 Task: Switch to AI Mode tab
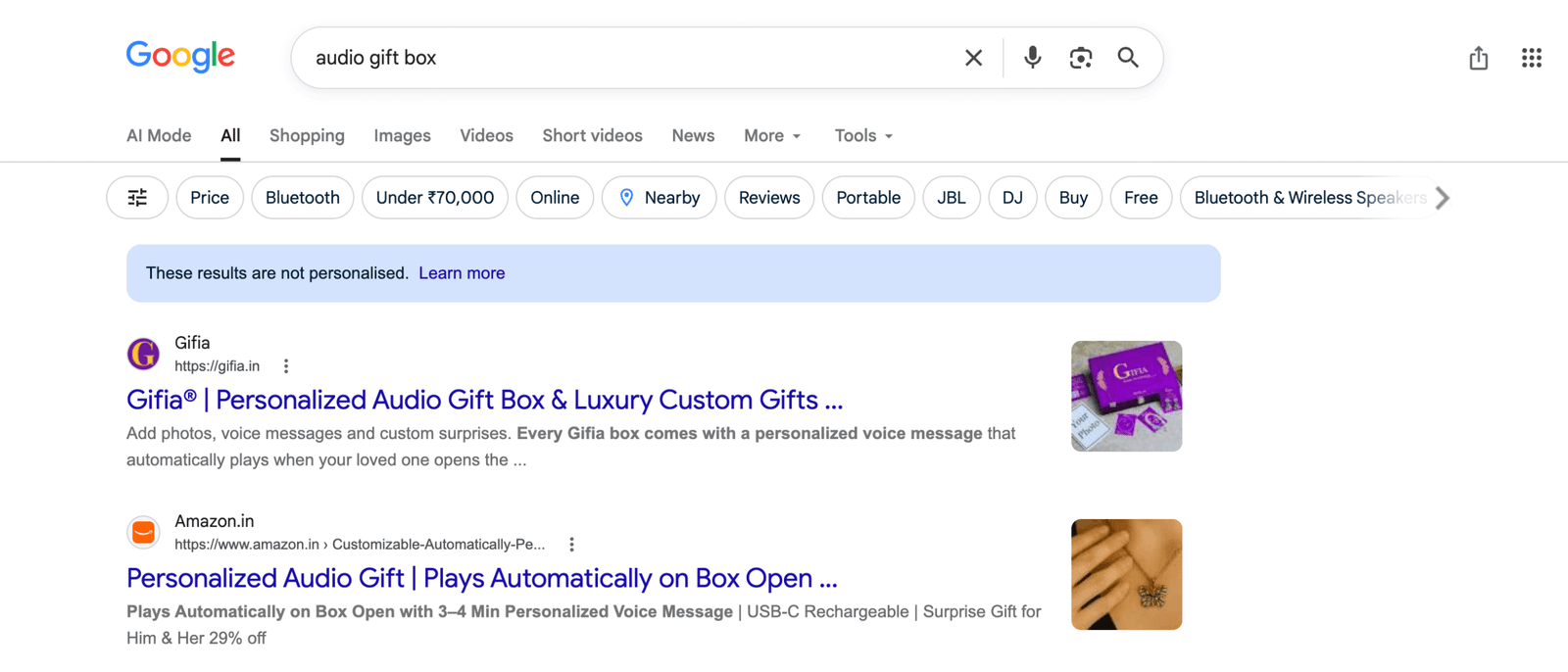tap(159, 136)
